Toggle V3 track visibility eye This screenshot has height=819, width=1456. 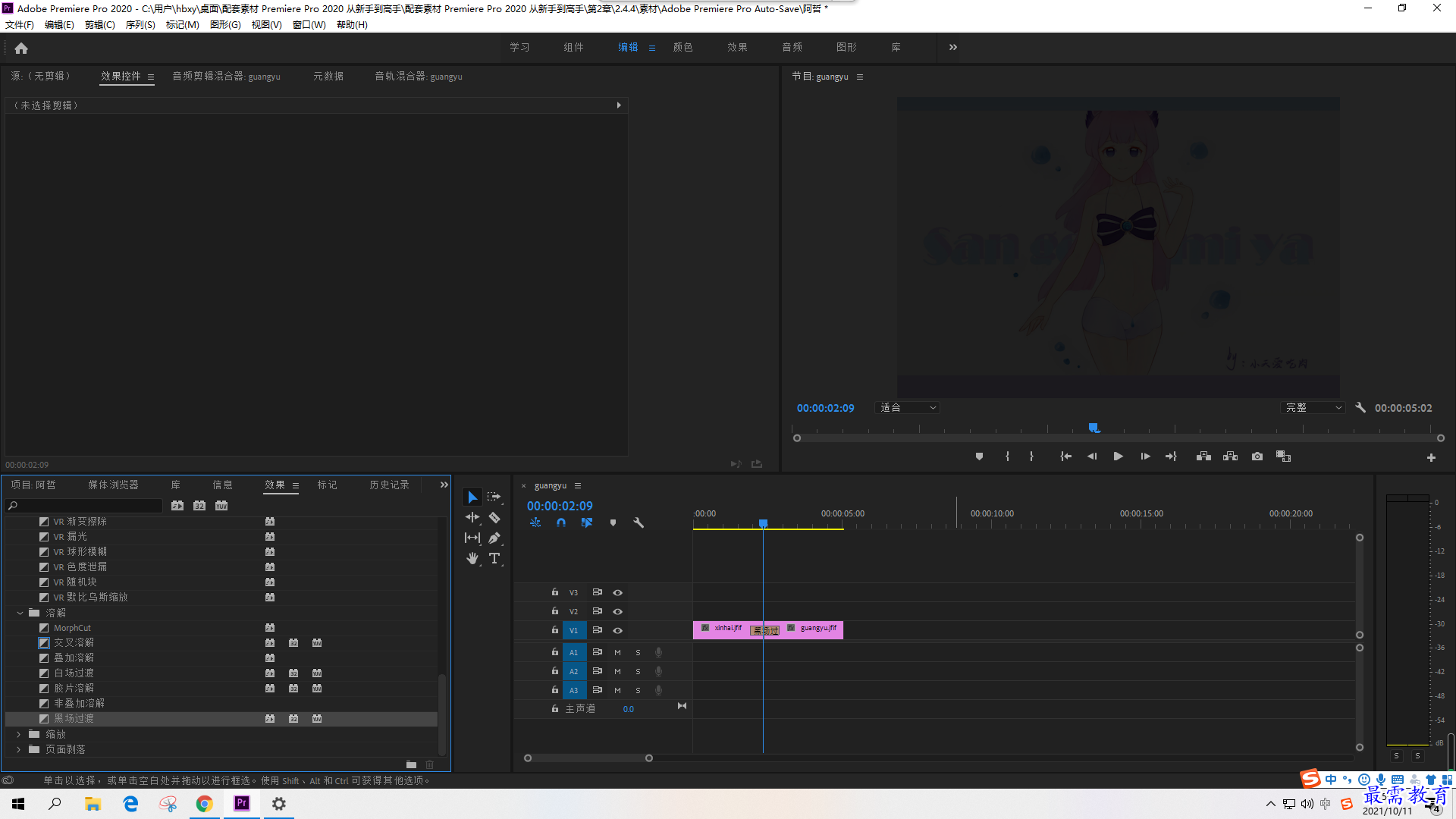pyautogui.click(x=617, y=592)
